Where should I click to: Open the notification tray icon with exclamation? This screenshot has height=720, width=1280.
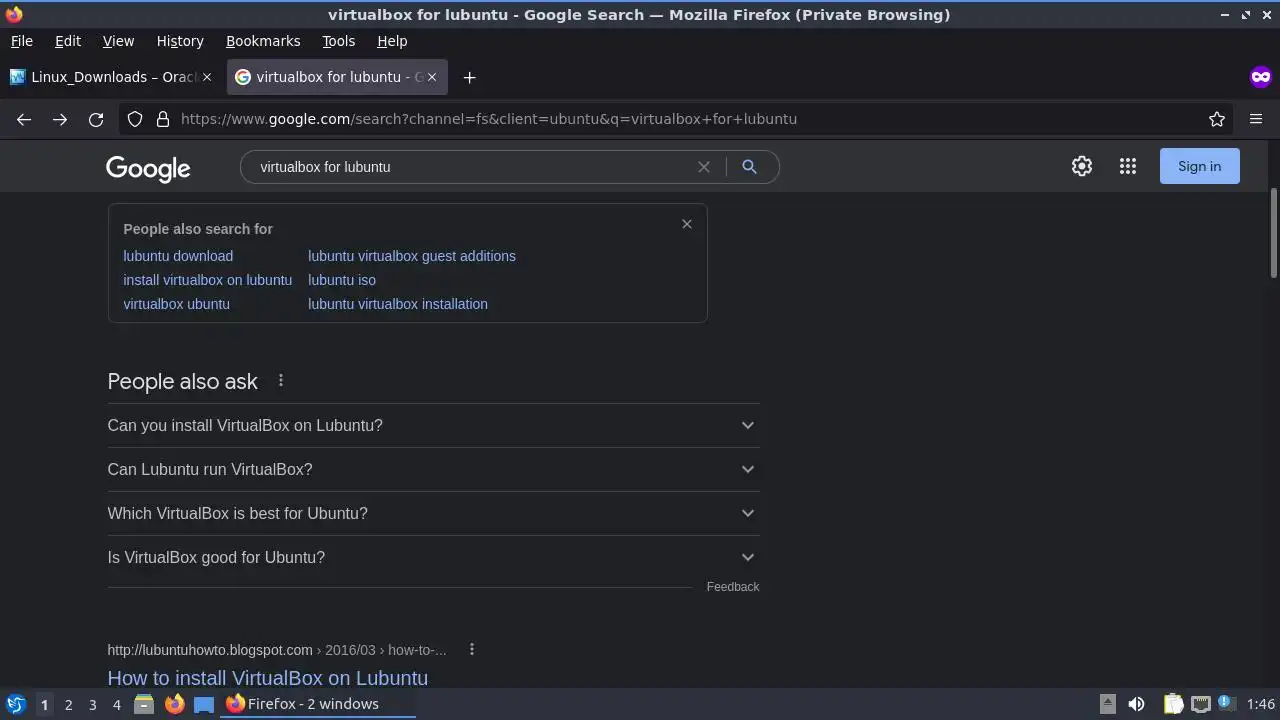pyautogui.click(x=1226, y=704)
